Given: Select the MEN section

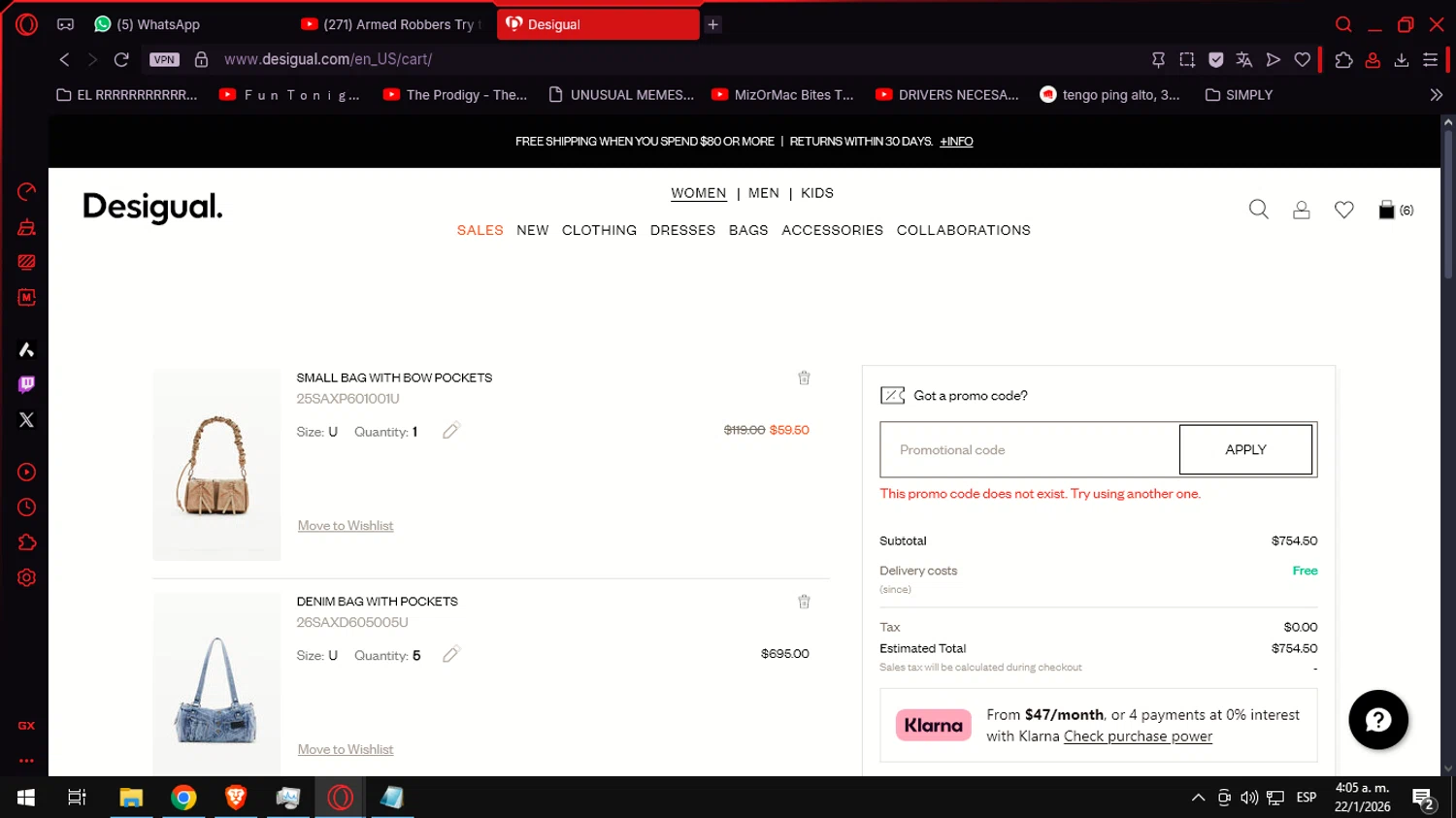Looking at the screenshot, I should tap(764, 193).
